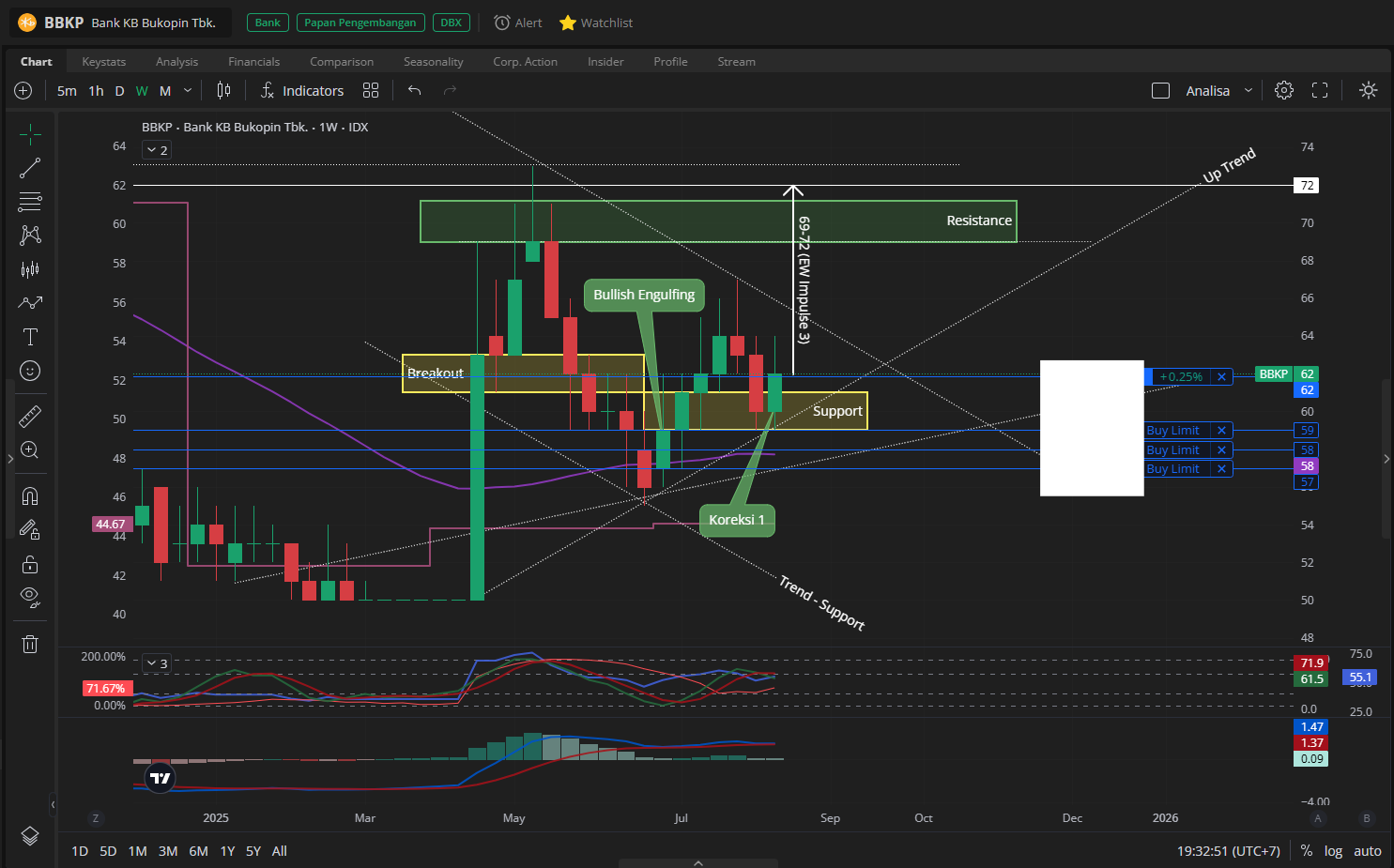Toggle the chart layout checkbox square

pos(1160,90)
